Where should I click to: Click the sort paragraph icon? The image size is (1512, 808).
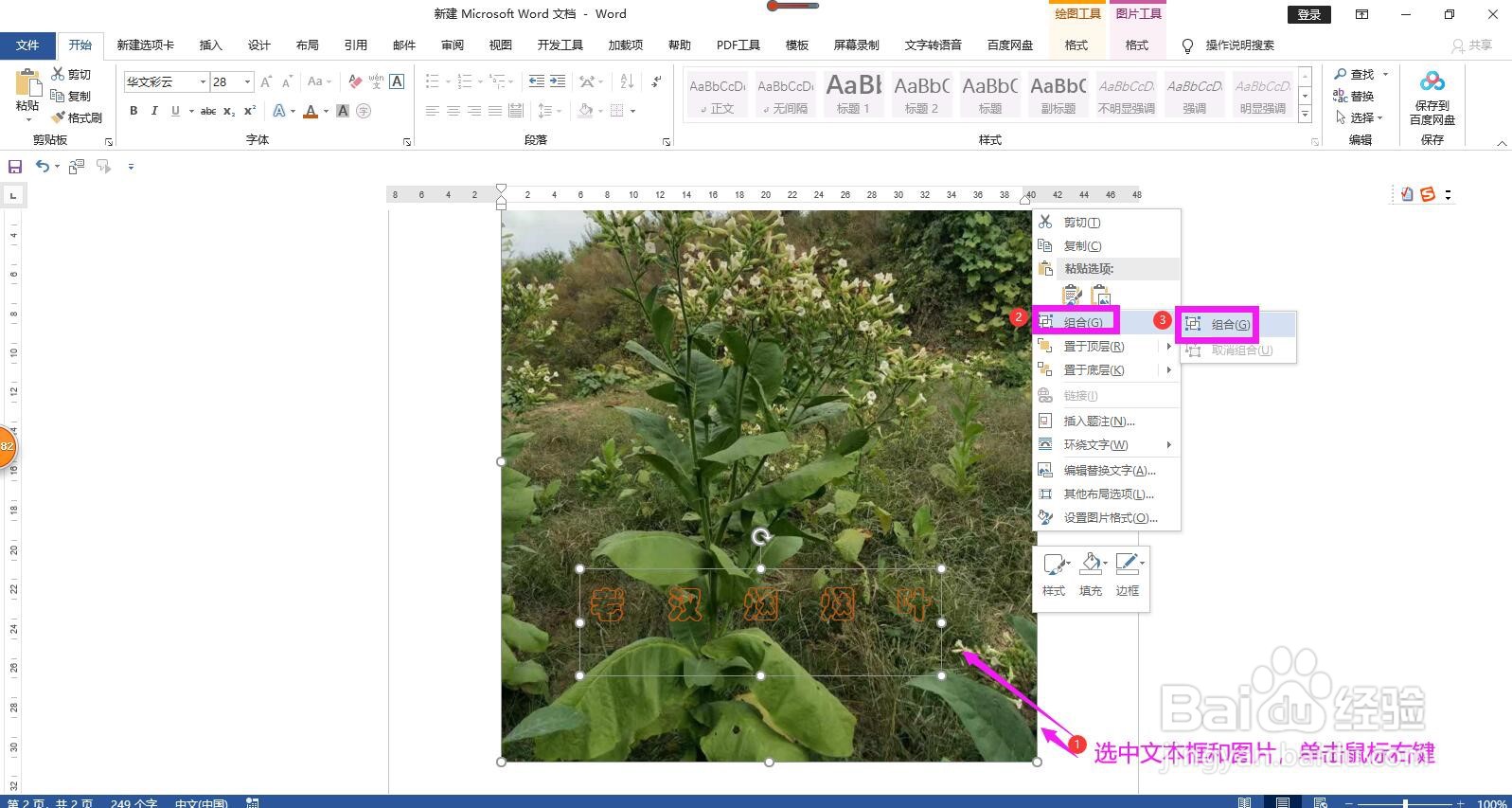(627, 81)
